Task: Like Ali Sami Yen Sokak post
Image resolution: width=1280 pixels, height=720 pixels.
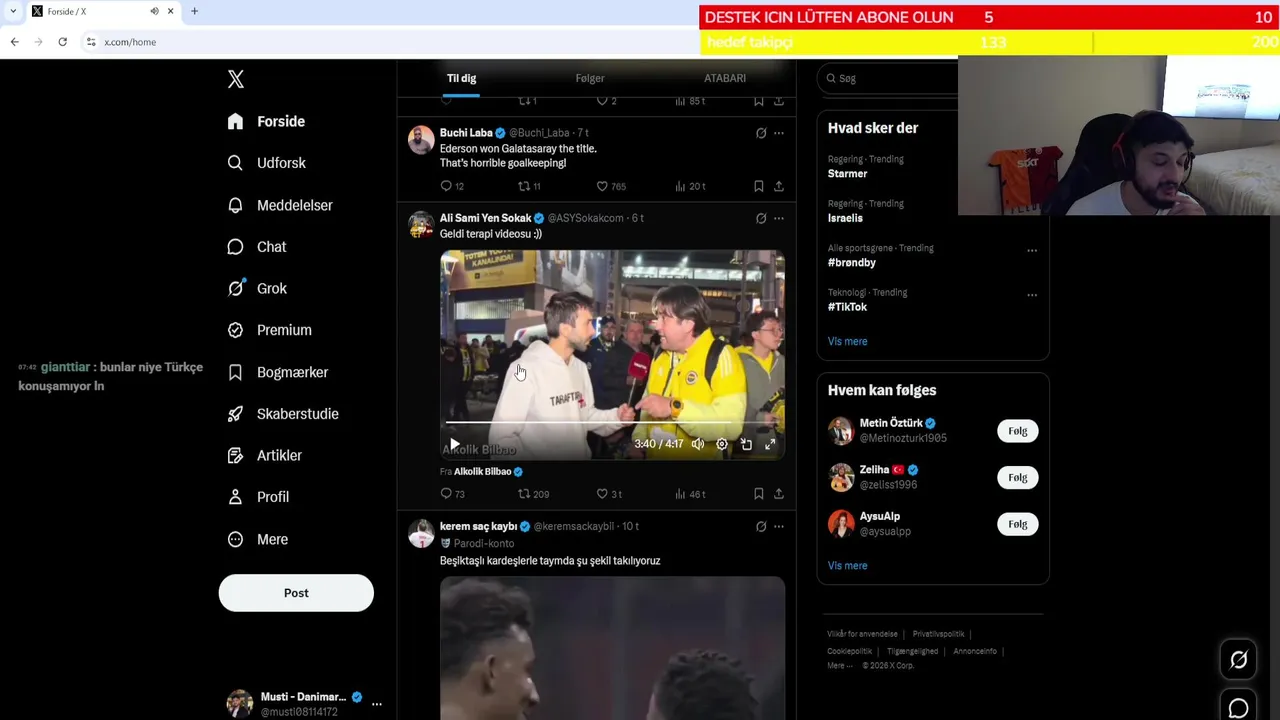Action: click(609, 494)
